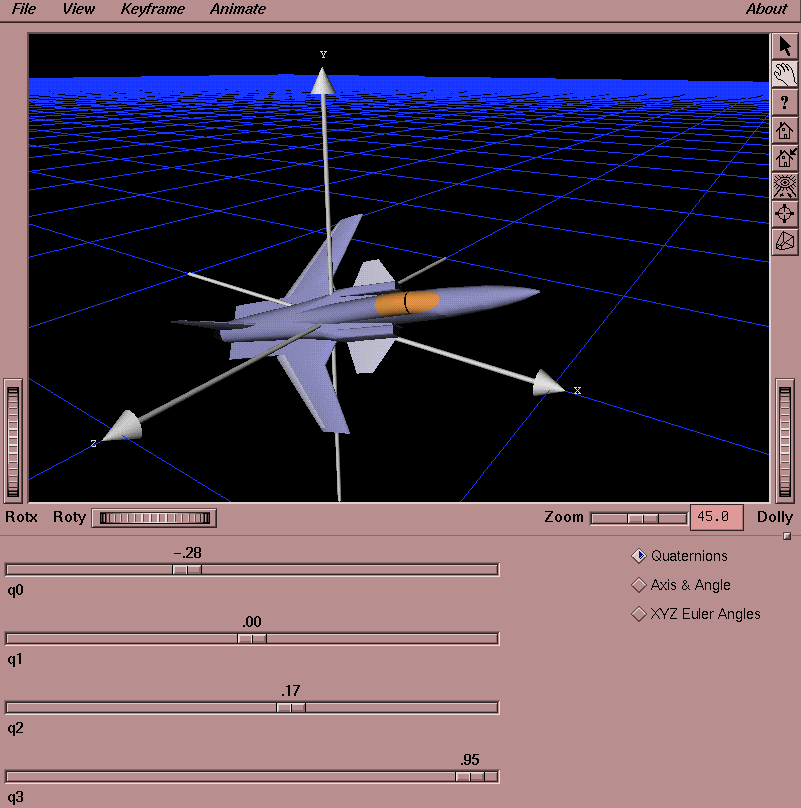The width and height of the screenshot is (801, 808).
Task: Click the q2 slider handle
Action: [291, 708]
